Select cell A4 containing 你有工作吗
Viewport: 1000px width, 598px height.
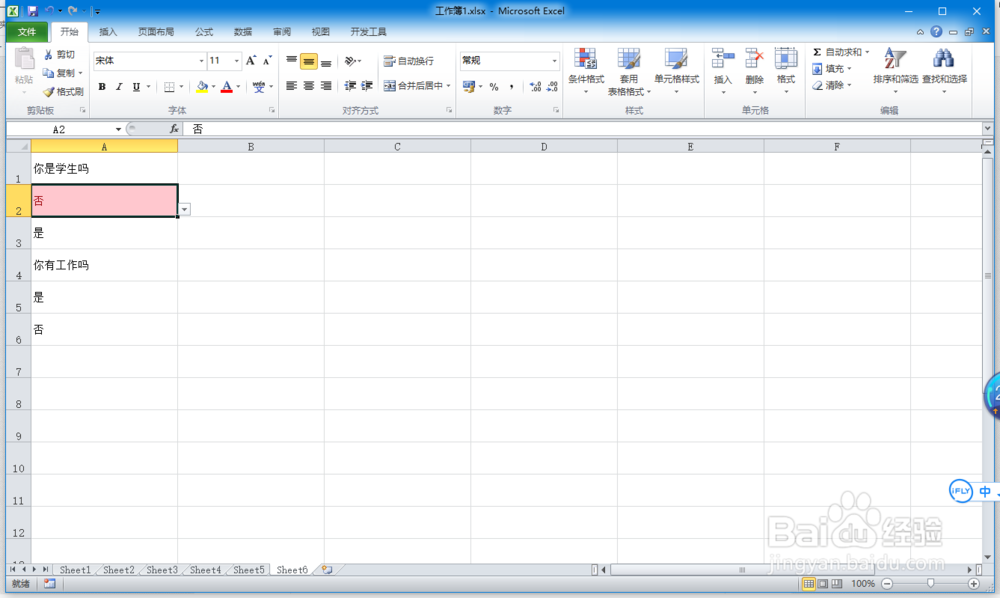[104, 265]
